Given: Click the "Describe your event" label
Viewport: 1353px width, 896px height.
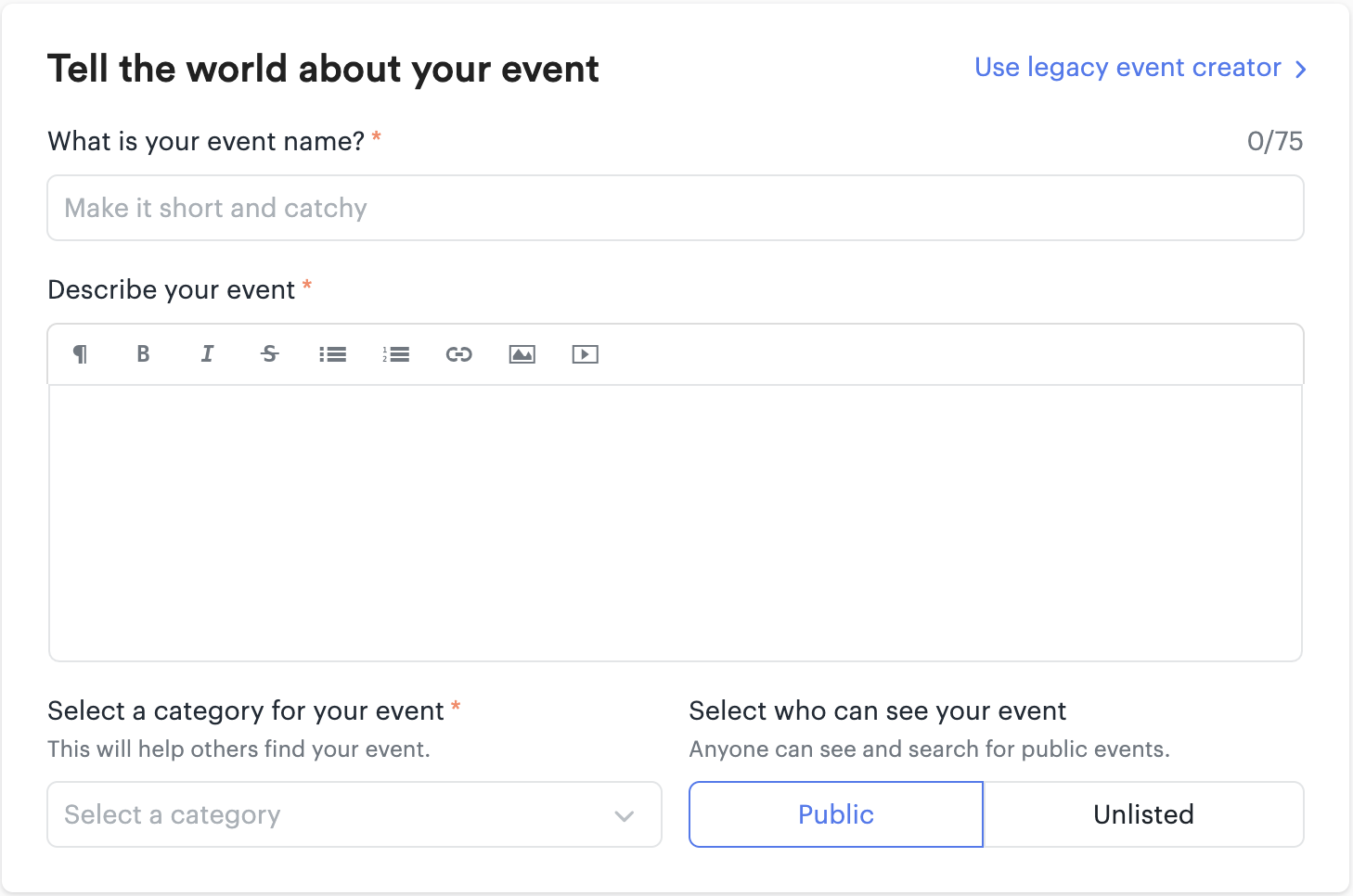Looking at the screenshot, I should (x=172, y=290).
